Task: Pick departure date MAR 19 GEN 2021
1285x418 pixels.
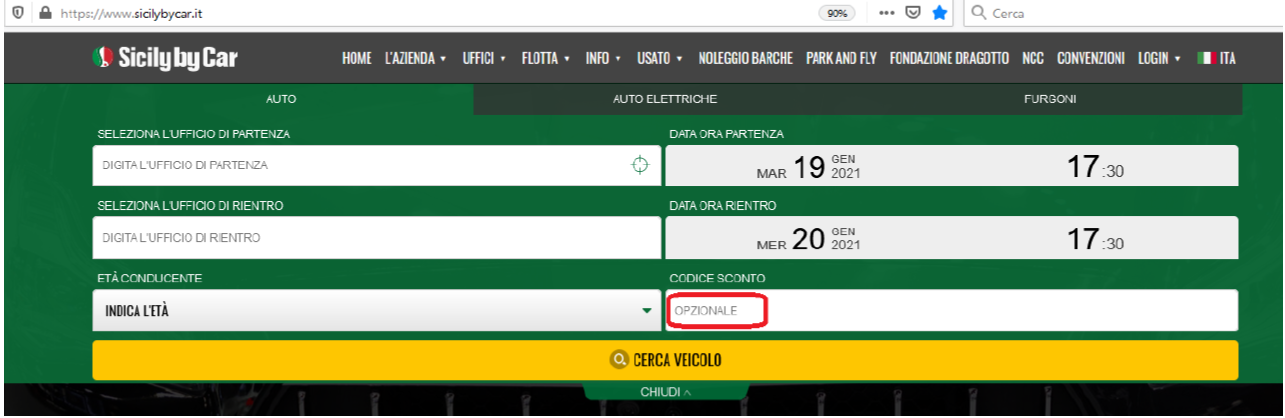Action: [809, 166]
